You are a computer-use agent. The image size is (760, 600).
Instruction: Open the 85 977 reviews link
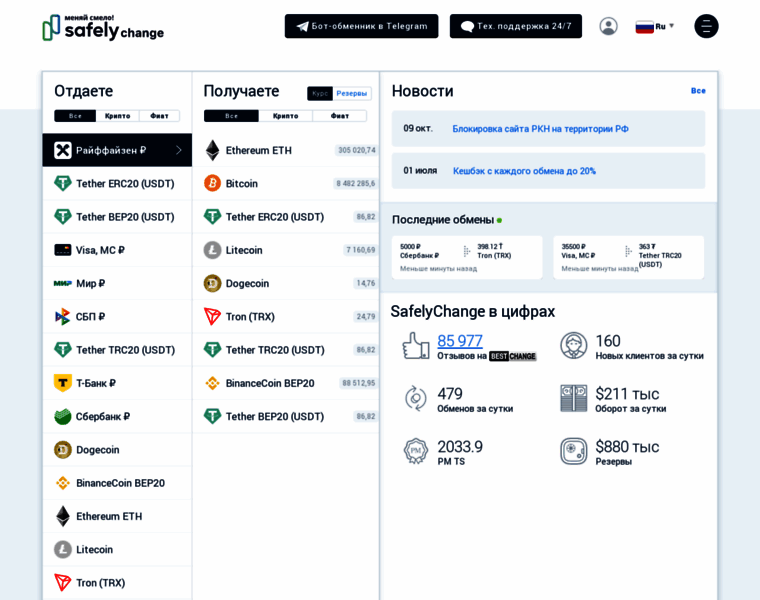460,341
